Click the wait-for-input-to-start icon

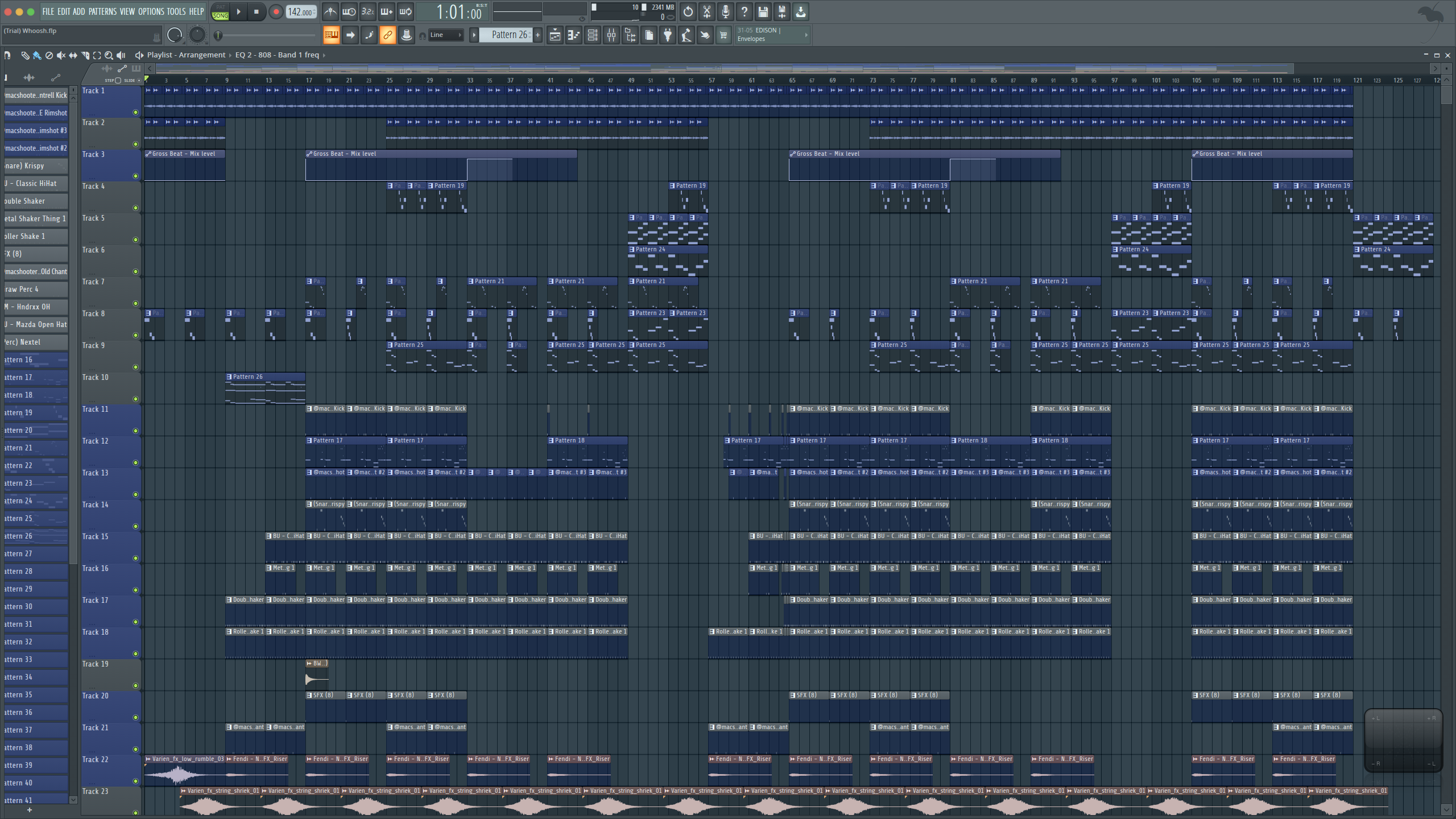coord(349,11)
